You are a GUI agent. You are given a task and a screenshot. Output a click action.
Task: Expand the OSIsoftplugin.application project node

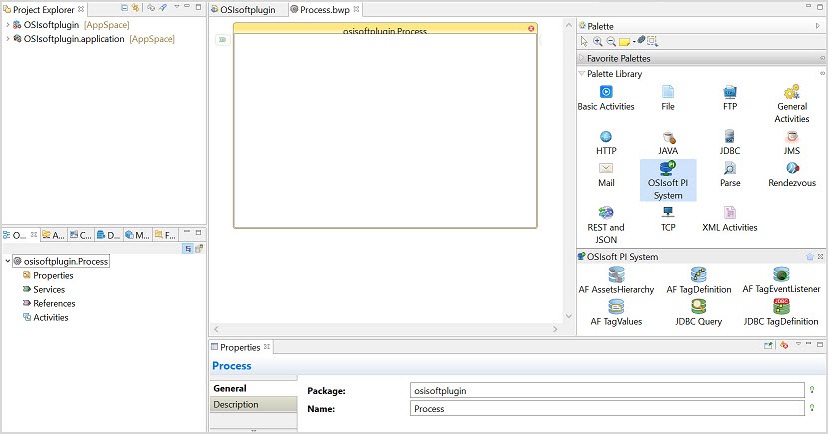point(7,39)
